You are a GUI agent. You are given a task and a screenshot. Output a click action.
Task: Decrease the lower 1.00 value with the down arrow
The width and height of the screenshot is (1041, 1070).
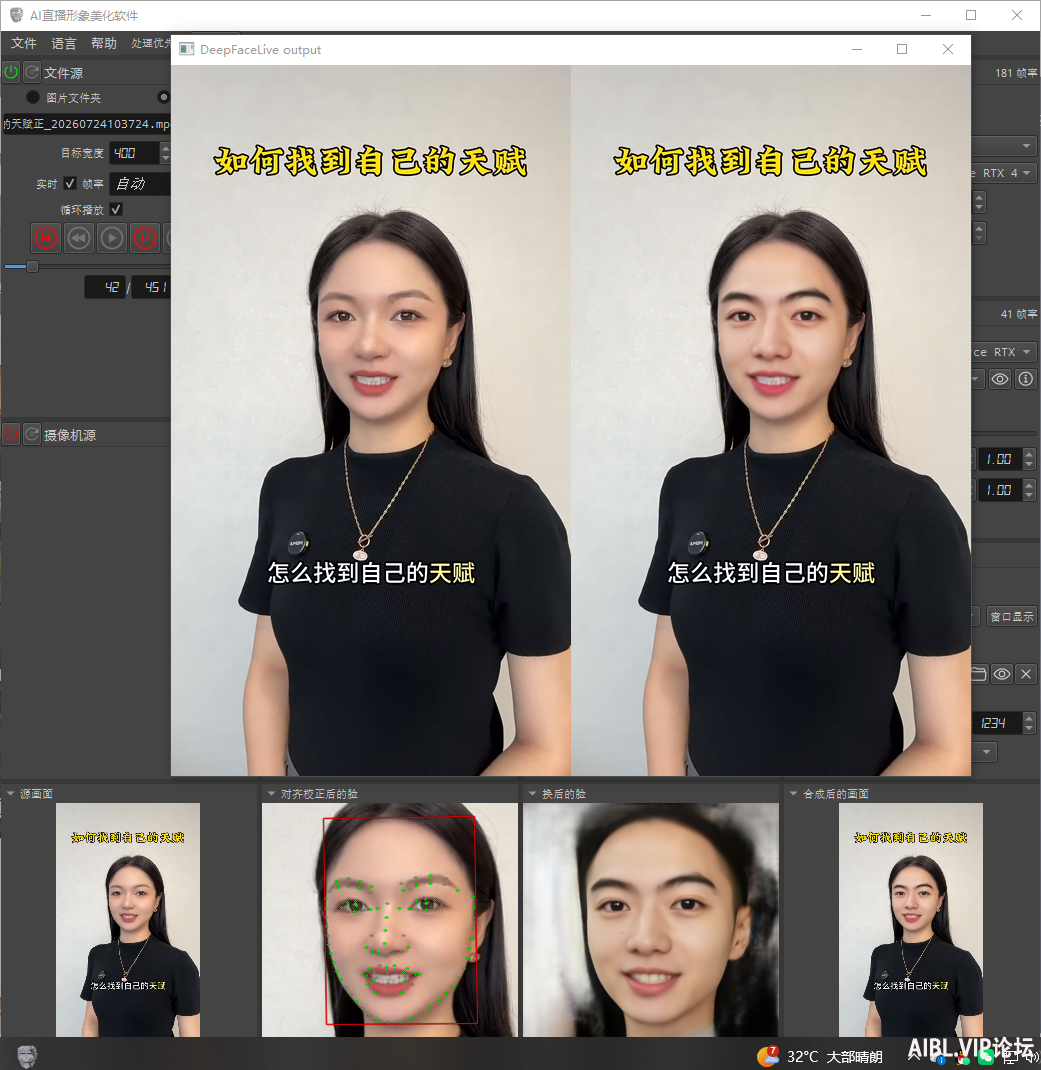(x=1029, y=495)
